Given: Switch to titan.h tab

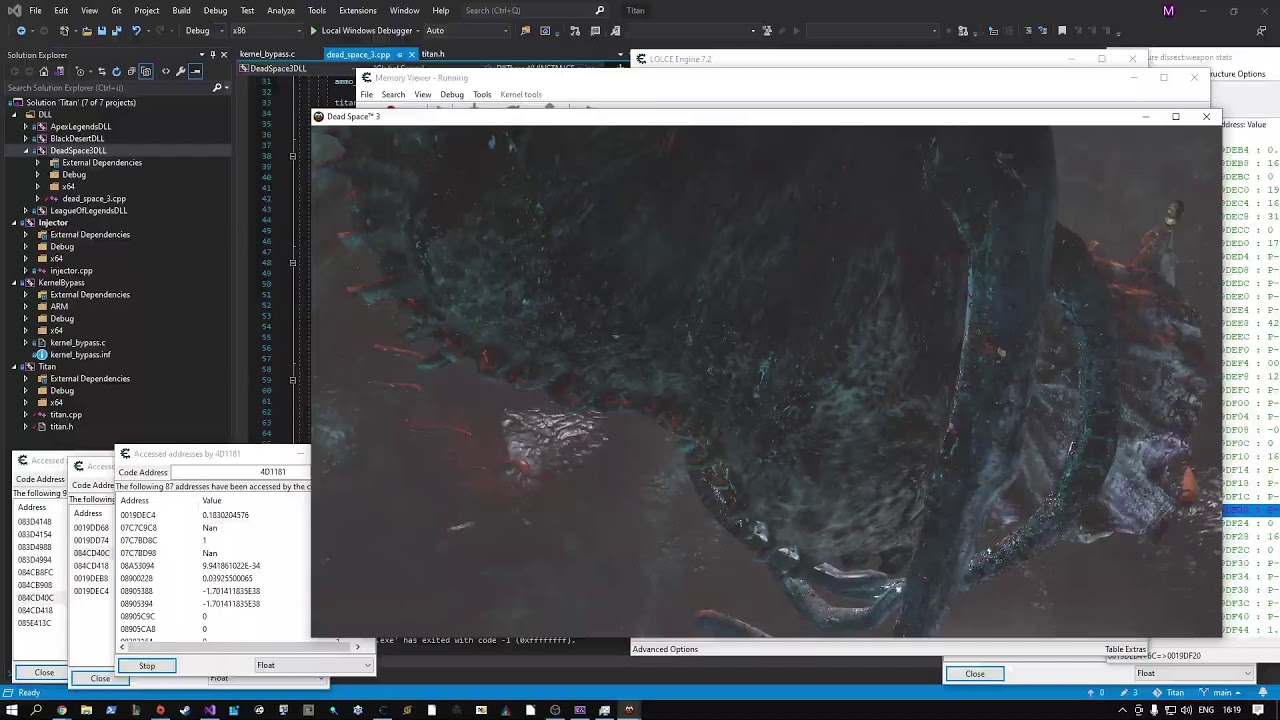Looking at the screenshot, I should pyautogui.click(x=433, y=54).
